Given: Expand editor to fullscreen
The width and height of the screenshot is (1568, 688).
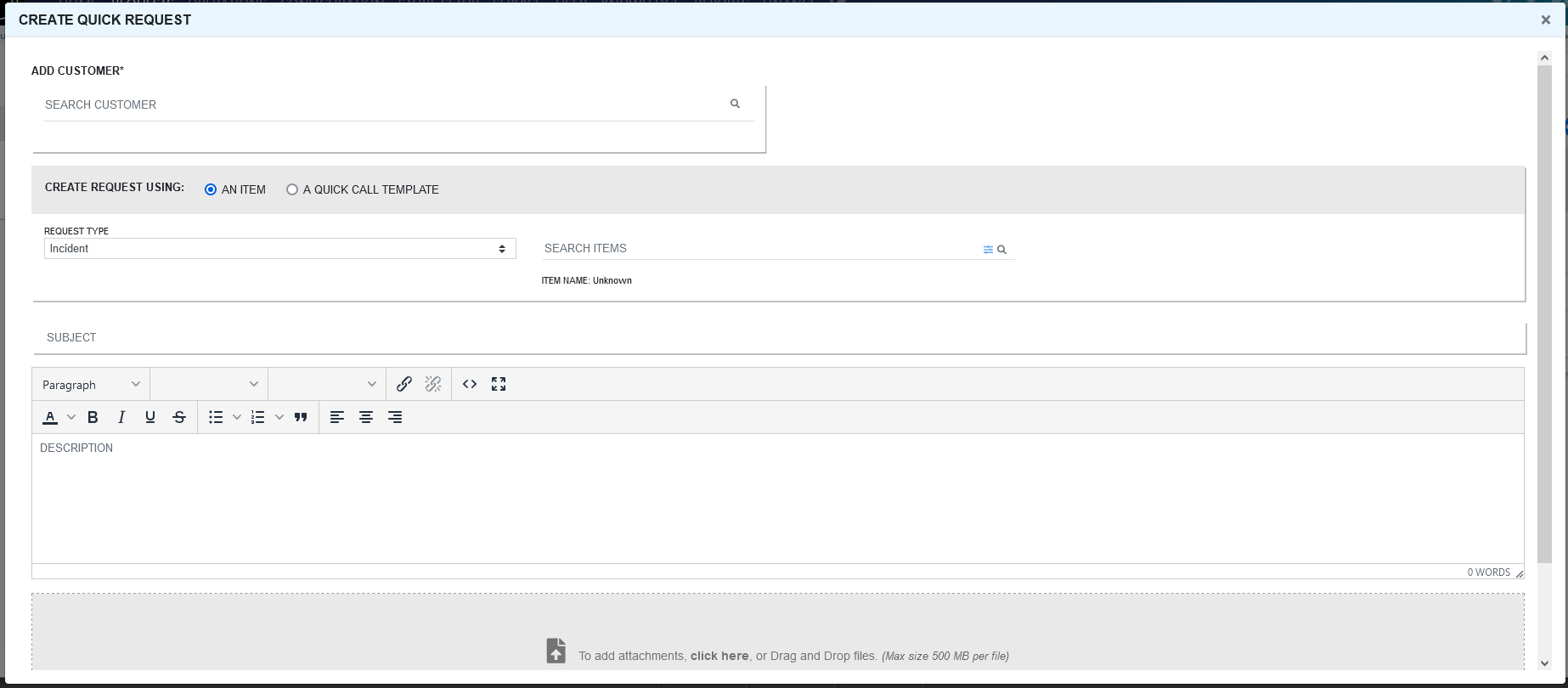Looking at the screenshot, I should [x=499, y=384].
